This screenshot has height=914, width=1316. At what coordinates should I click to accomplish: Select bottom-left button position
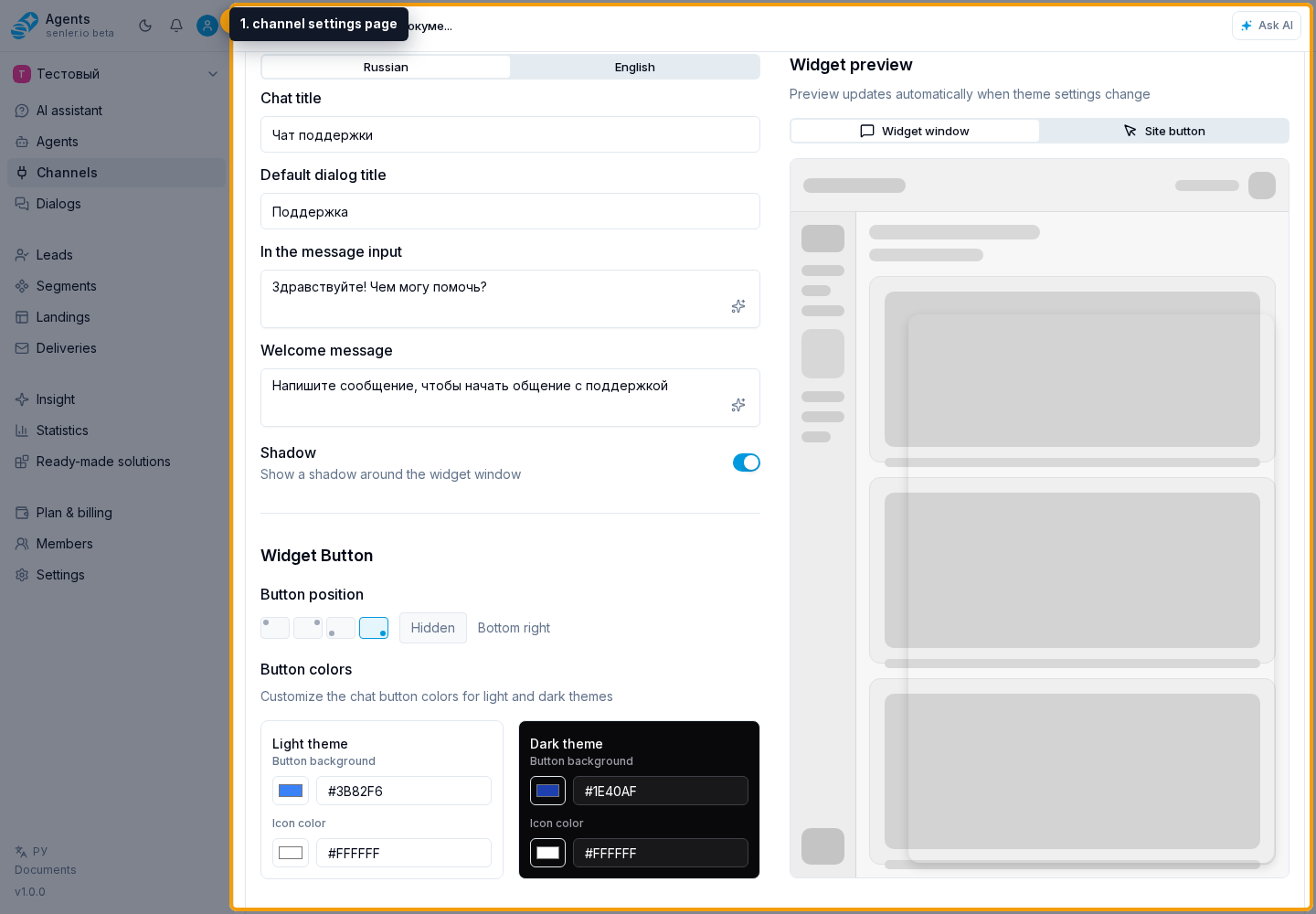[341, 628]
